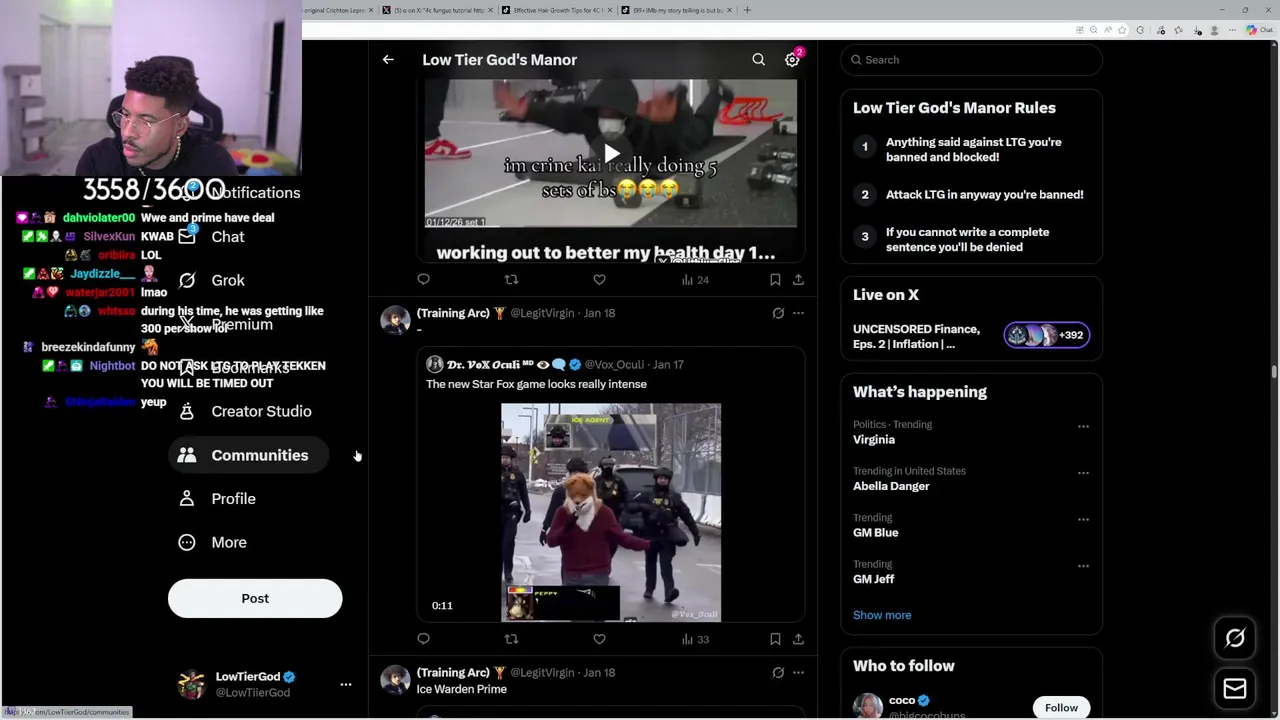Share the workout video post
The image size is (1280, 720).
click(798, 280)
